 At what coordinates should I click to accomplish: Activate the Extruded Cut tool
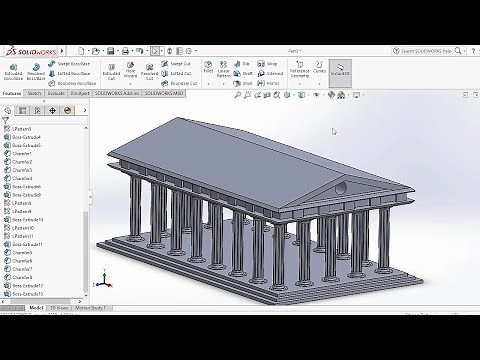111,72
